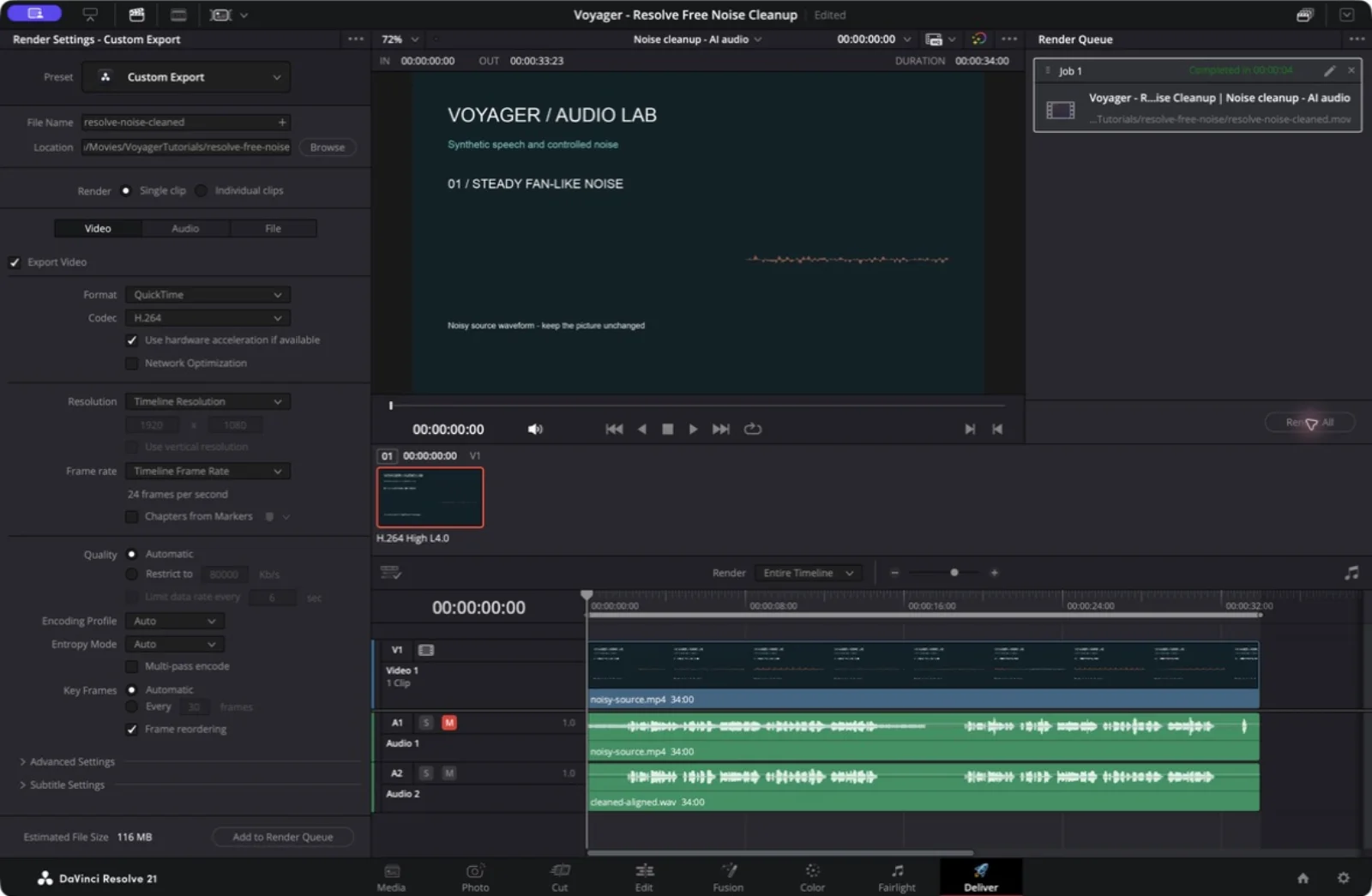The image size is (1372, 896).
Task: Select the Individual clips render option
Action: coord(201,190)
